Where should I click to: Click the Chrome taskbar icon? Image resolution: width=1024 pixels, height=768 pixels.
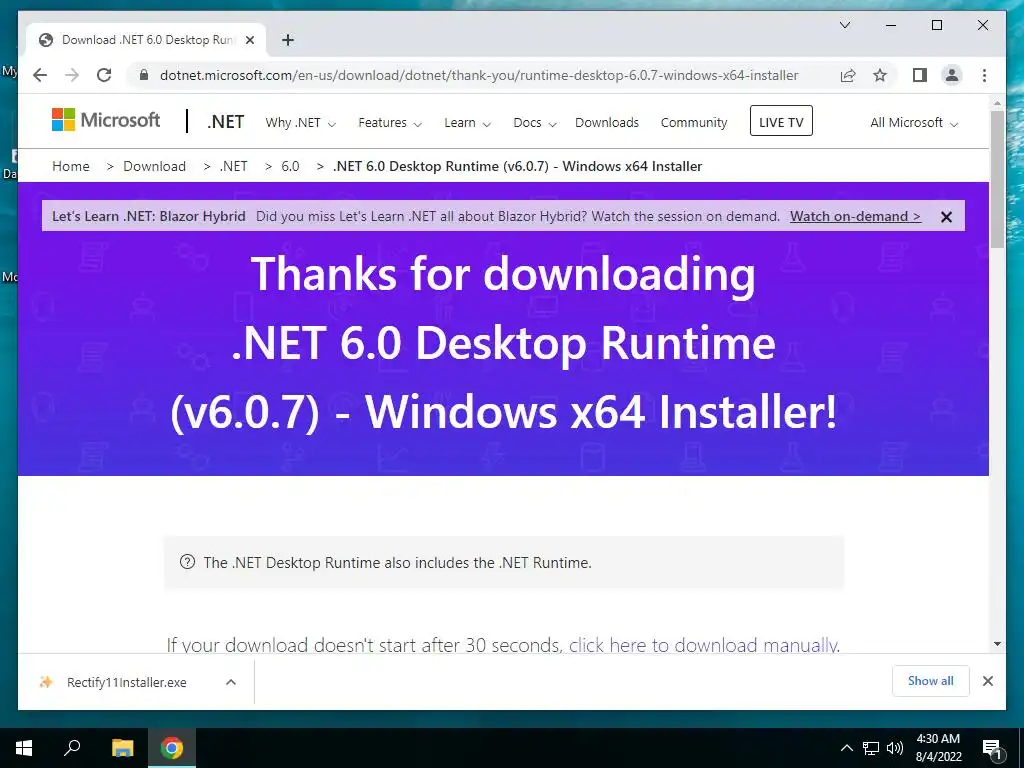point(172,748)
